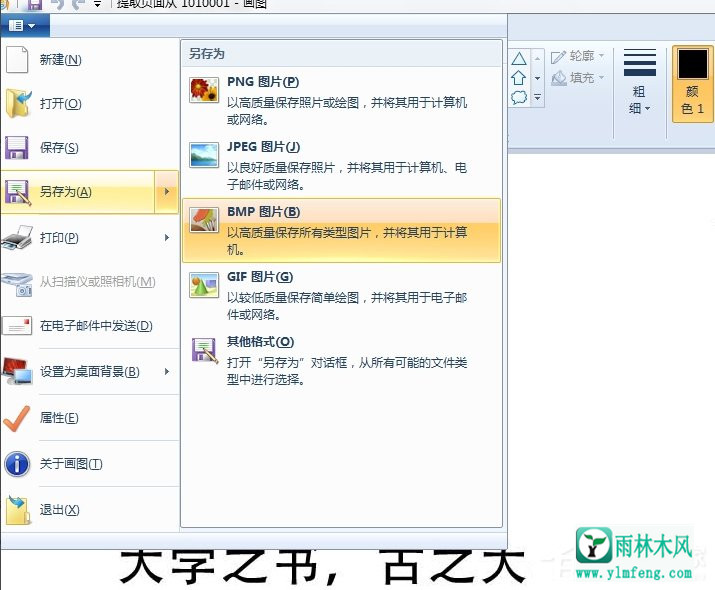The image size is (715, 590).
Task: Click the New document page icon
Action: (17, 59)
